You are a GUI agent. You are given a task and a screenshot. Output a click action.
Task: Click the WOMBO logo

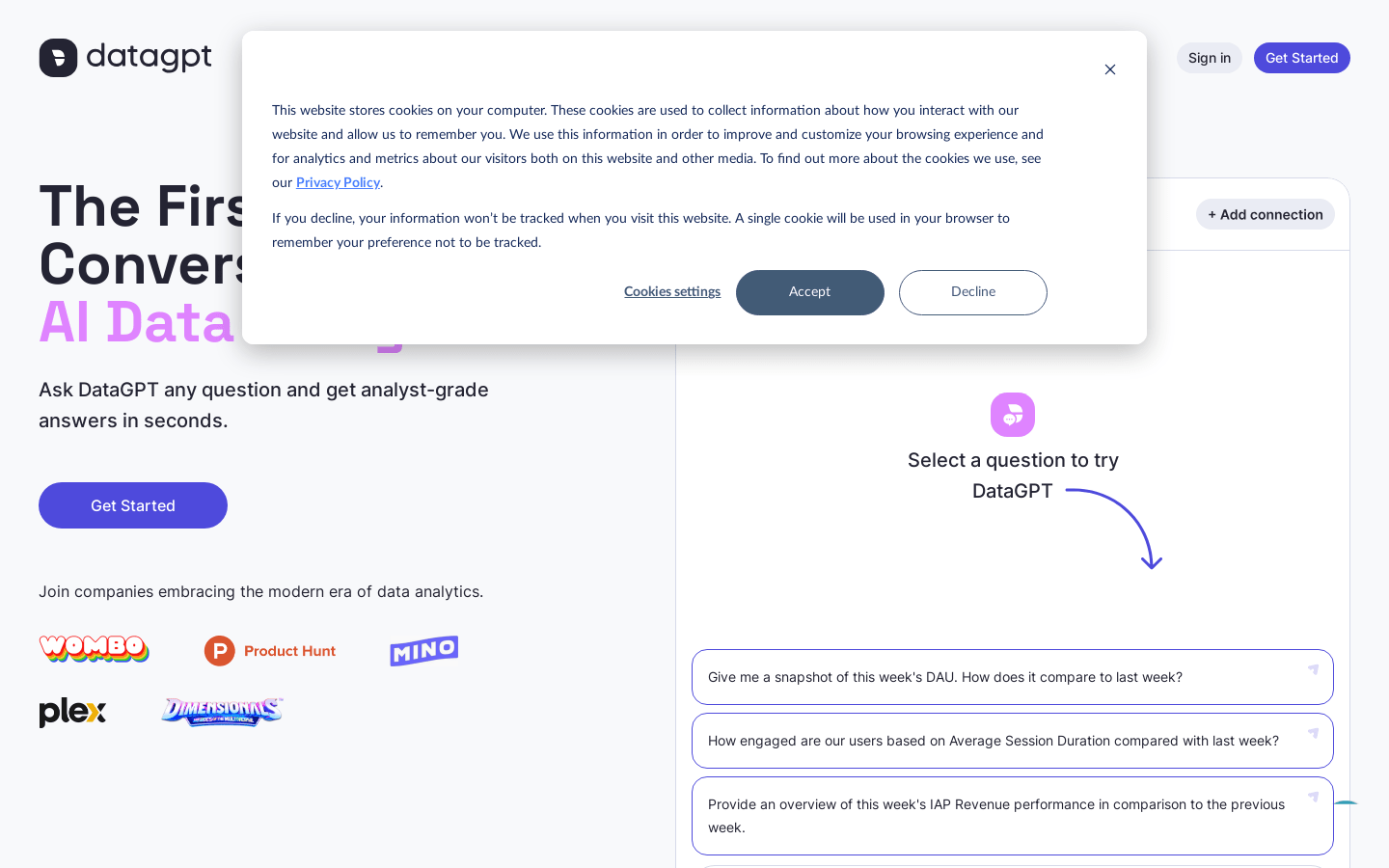tap(94, 649)
